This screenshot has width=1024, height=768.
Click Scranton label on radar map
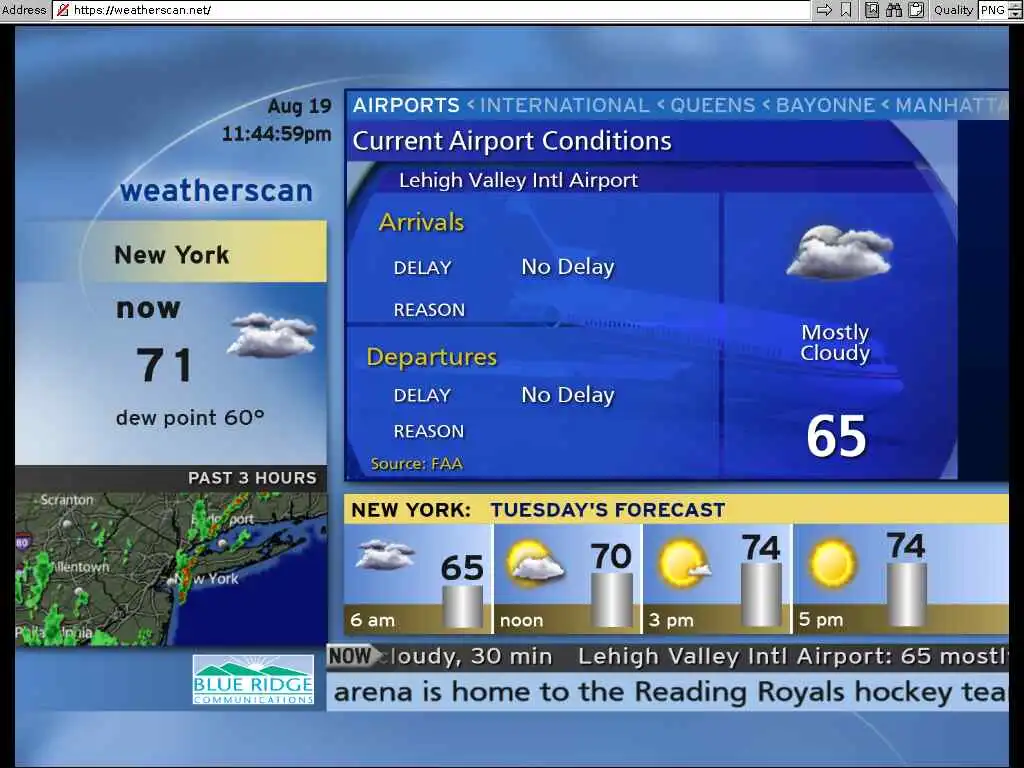click(x=67, y=500)
